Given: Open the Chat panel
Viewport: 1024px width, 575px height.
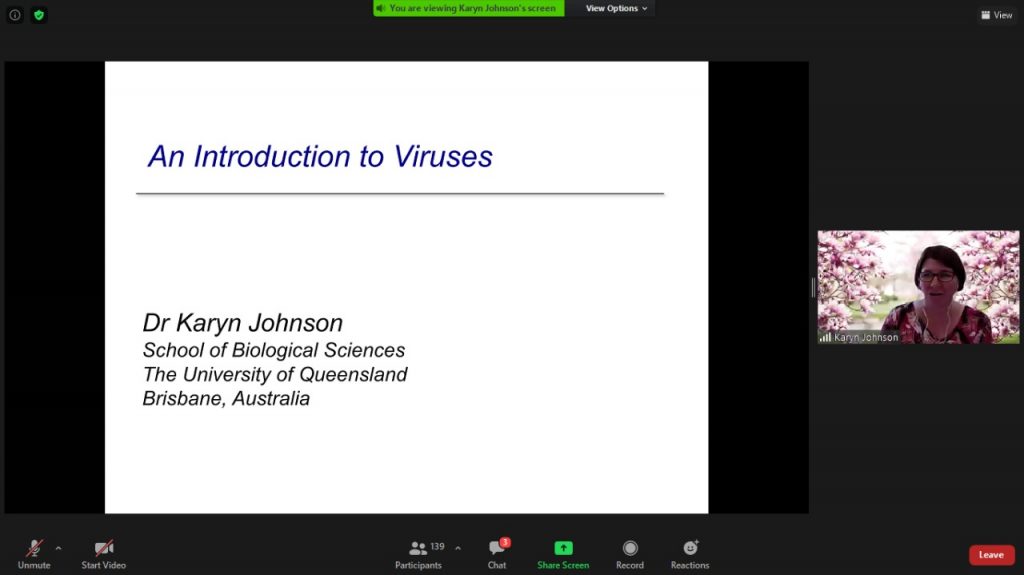Looking at the screenshot, I should (x=497, y=552).
